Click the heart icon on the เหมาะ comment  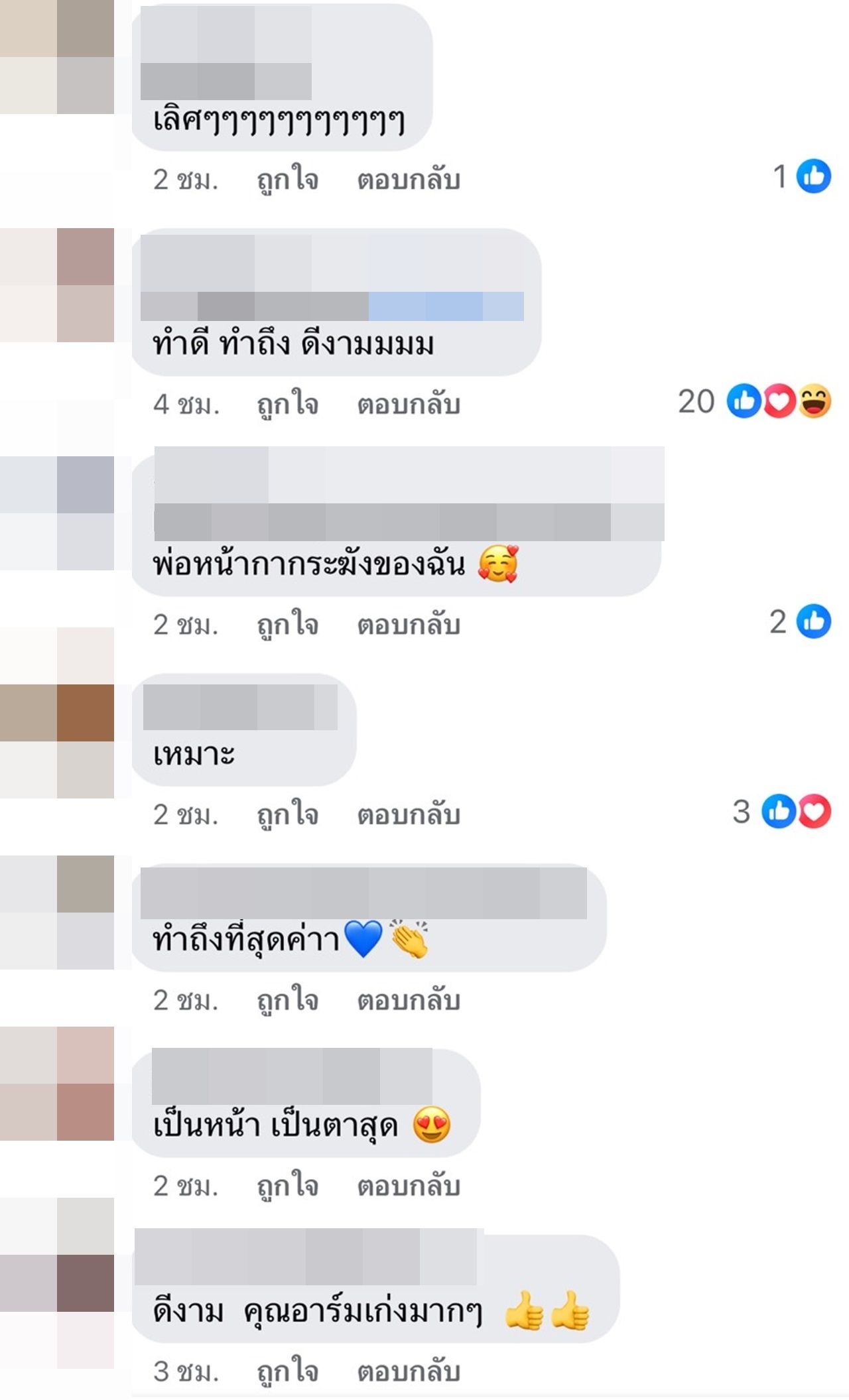click(x=815, y=811)
